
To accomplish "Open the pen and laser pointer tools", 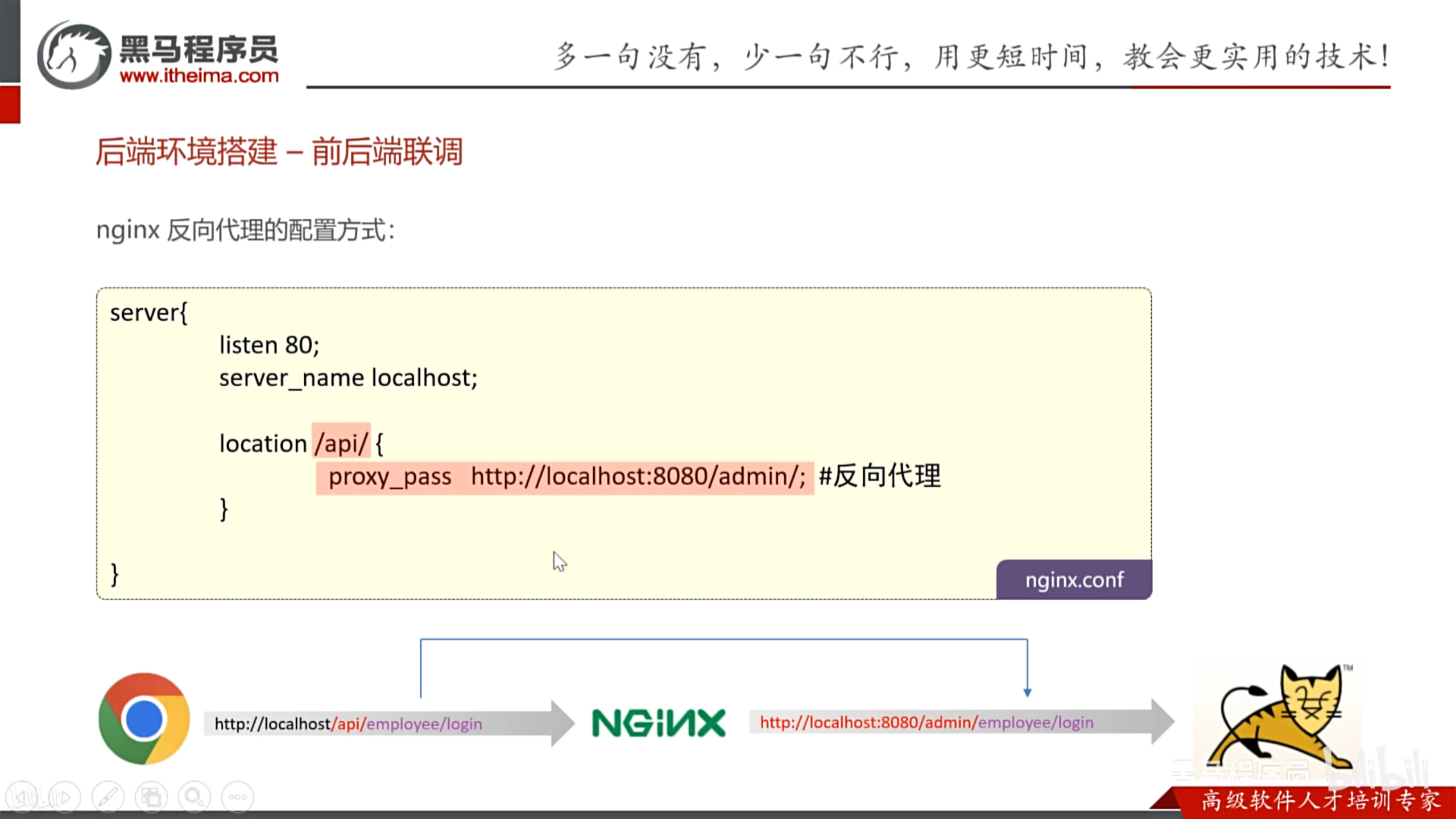I will coord(108,797).
